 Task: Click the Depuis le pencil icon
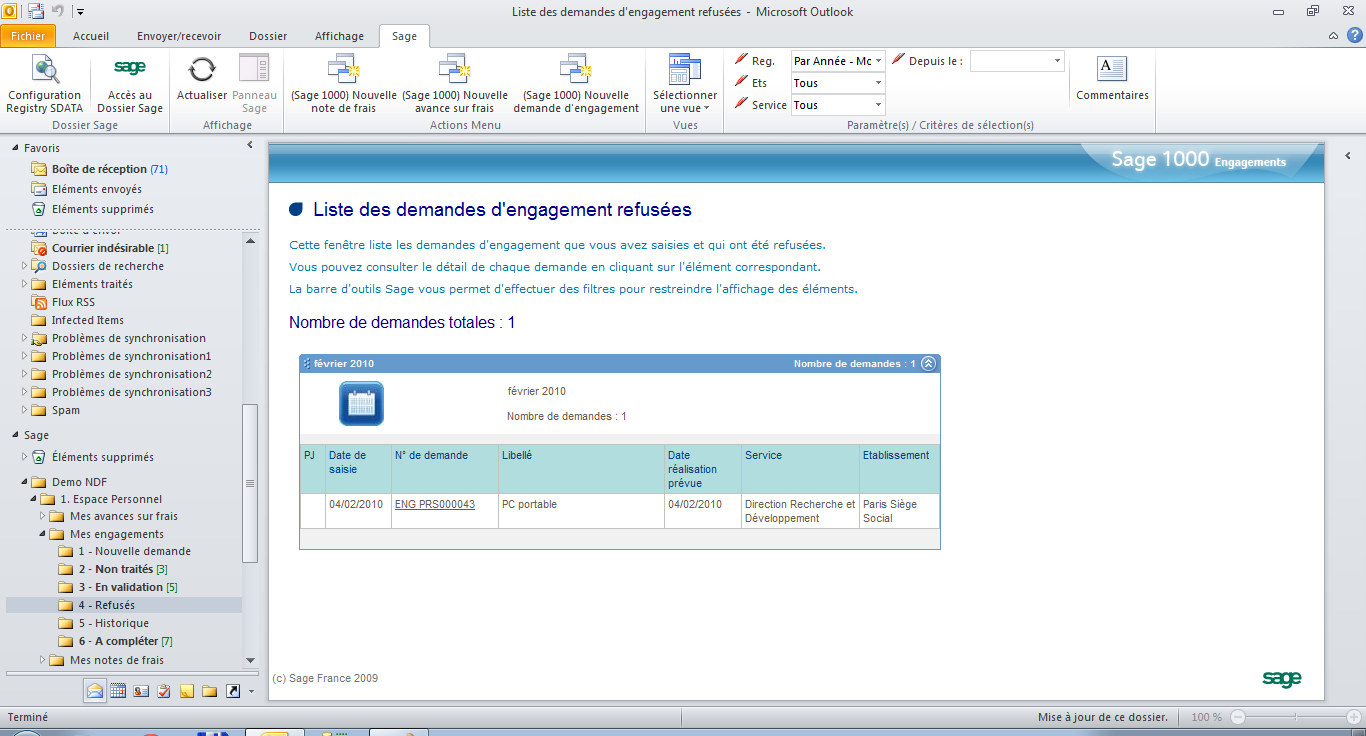[x=898, y=60]
